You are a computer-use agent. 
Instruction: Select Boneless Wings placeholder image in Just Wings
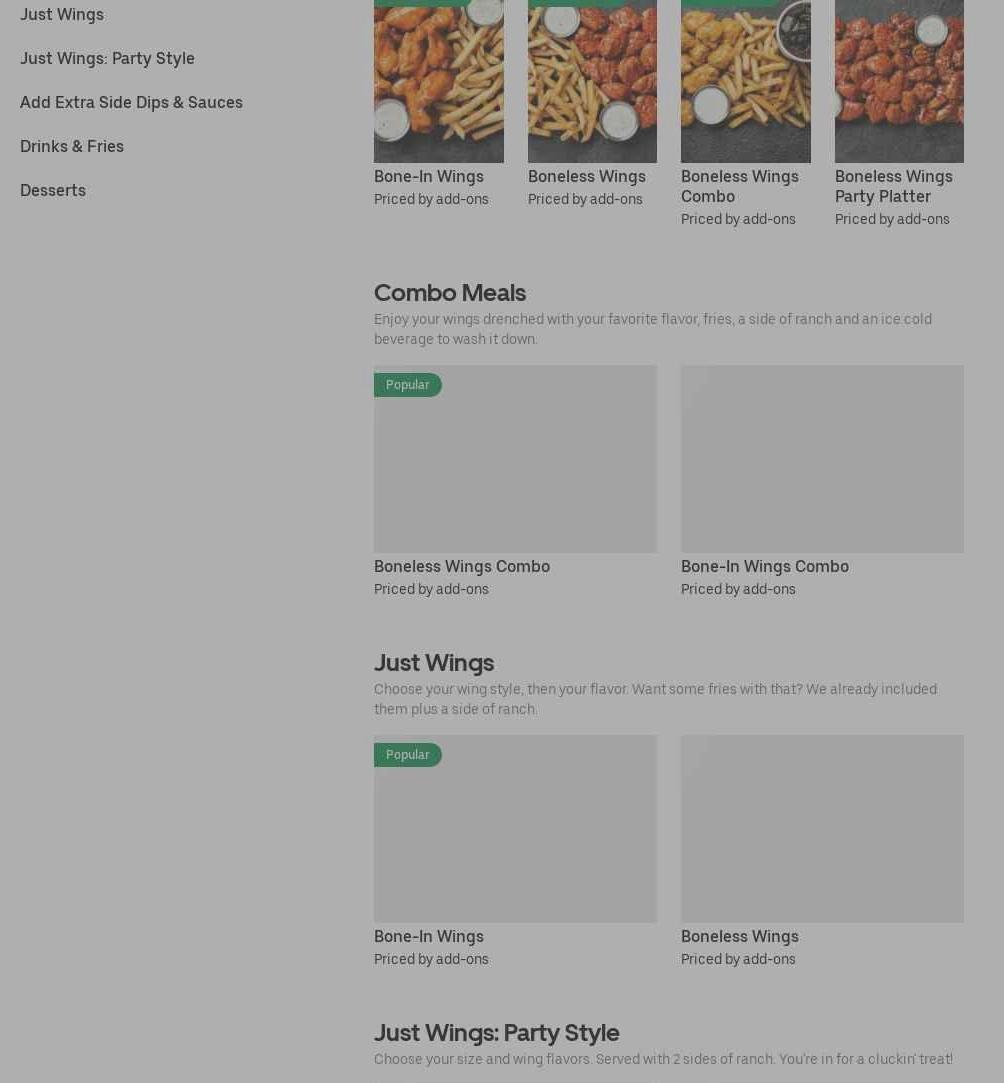(822, 829)
